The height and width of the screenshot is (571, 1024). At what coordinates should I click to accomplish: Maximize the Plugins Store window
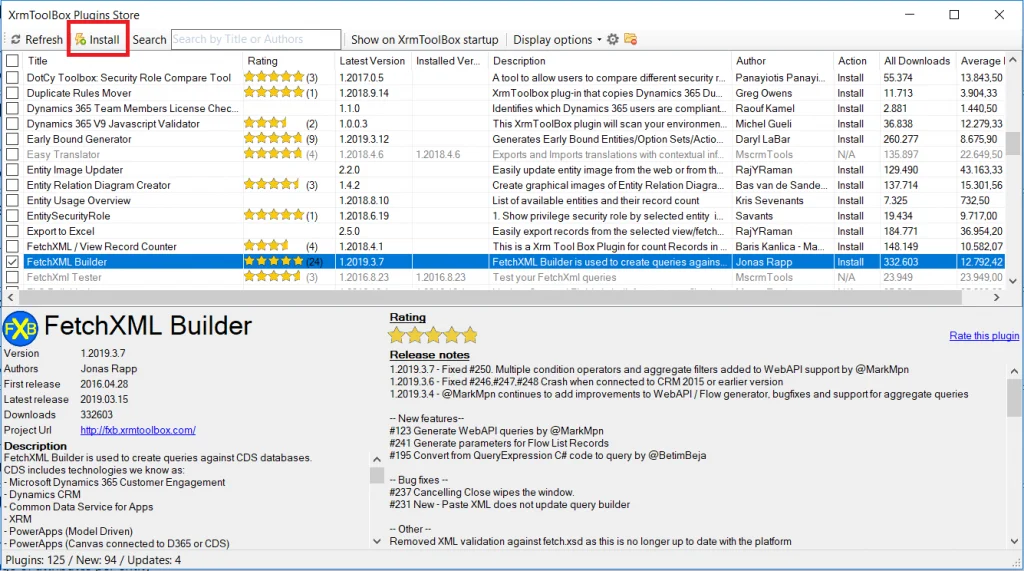tap(954, 14)
